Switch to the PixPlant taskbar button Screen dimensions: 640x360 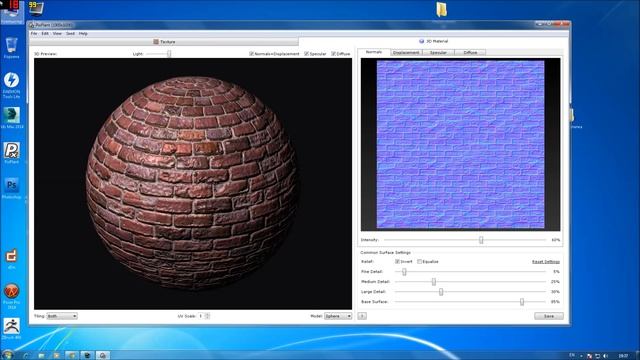coord(103,356)
